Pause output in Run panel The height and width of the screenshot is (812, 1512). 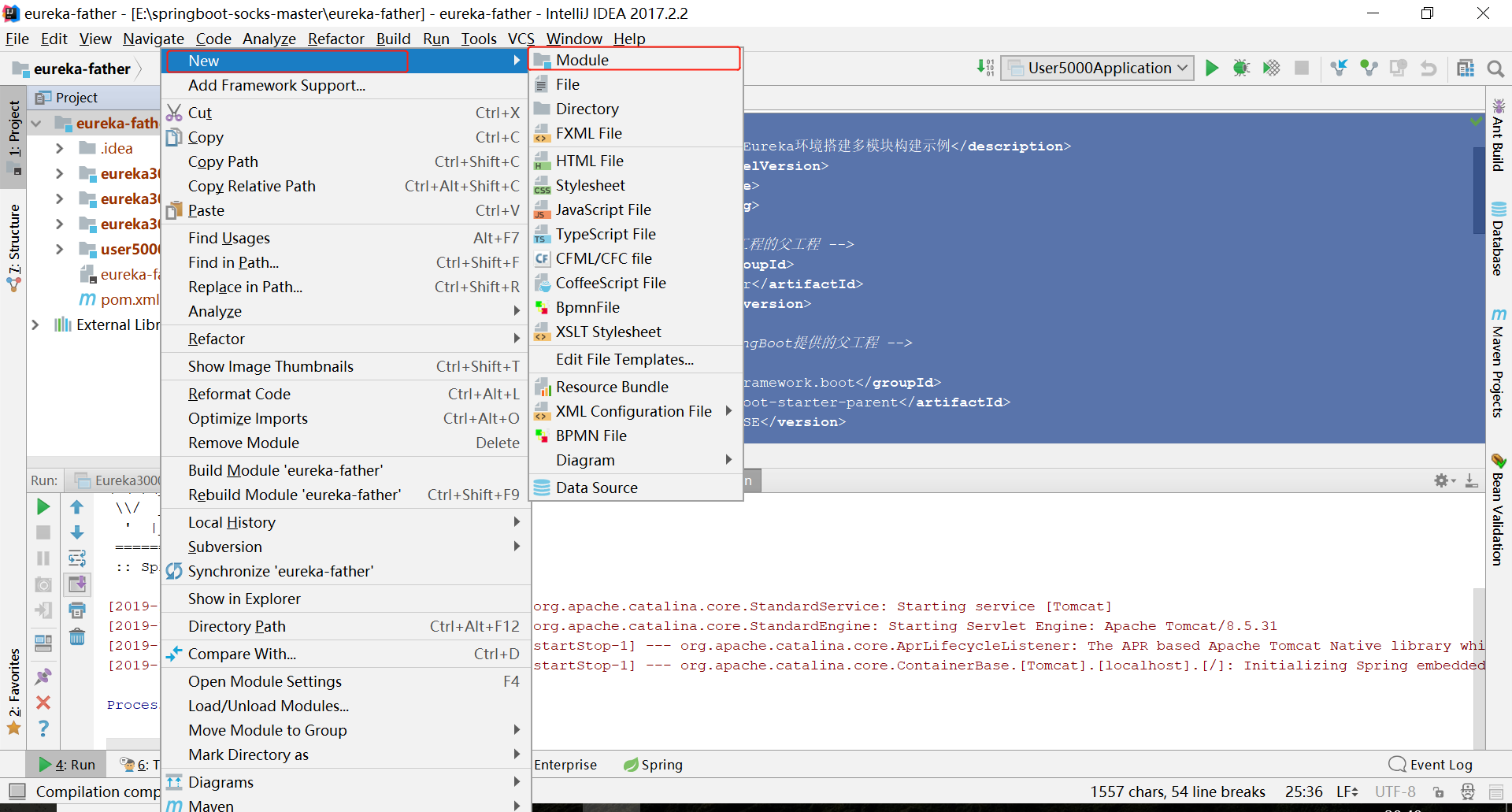coord(43,558)
